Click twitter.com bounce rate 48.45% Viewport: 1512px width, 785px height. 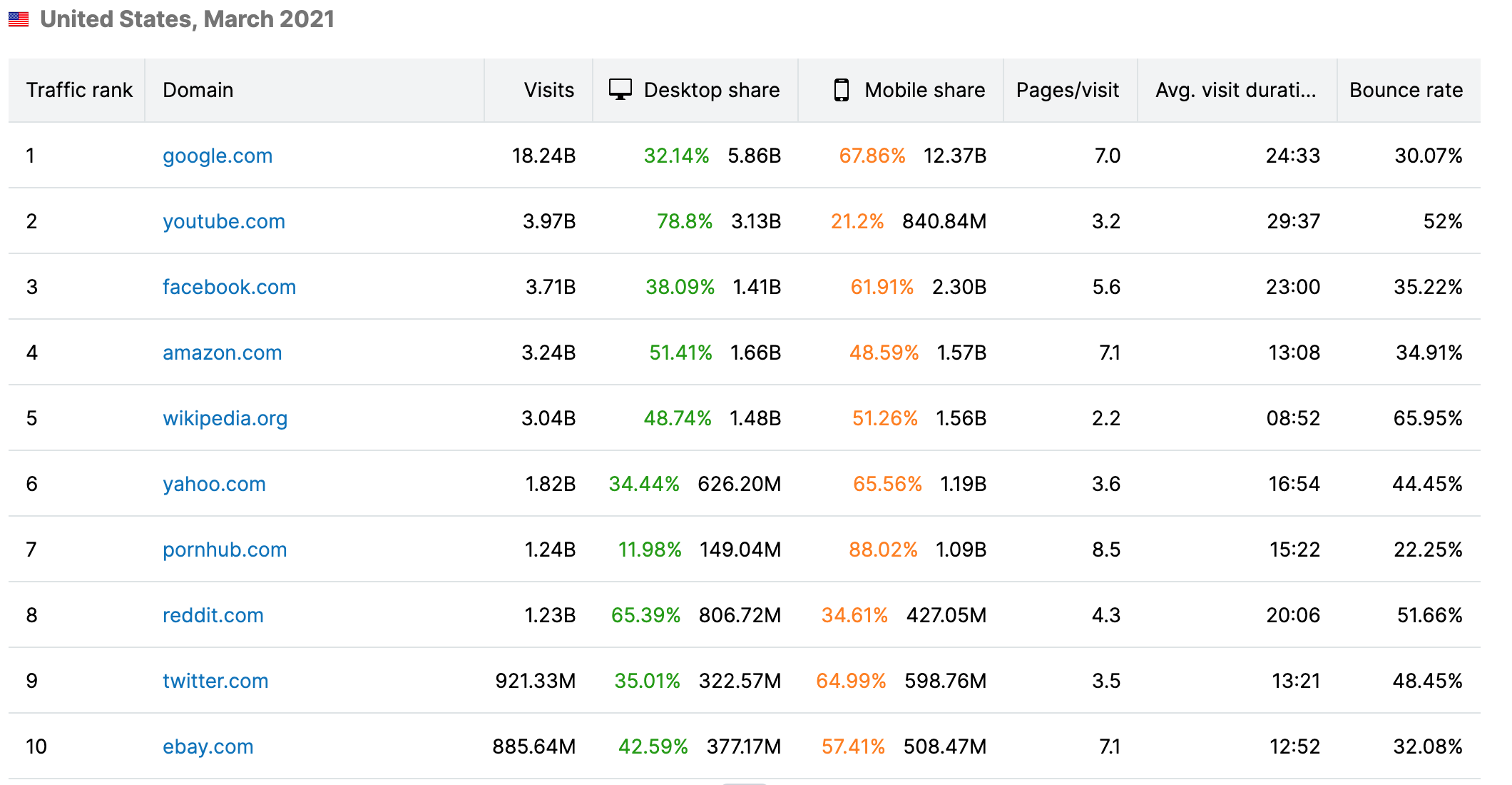click(x=1428, y=681)
